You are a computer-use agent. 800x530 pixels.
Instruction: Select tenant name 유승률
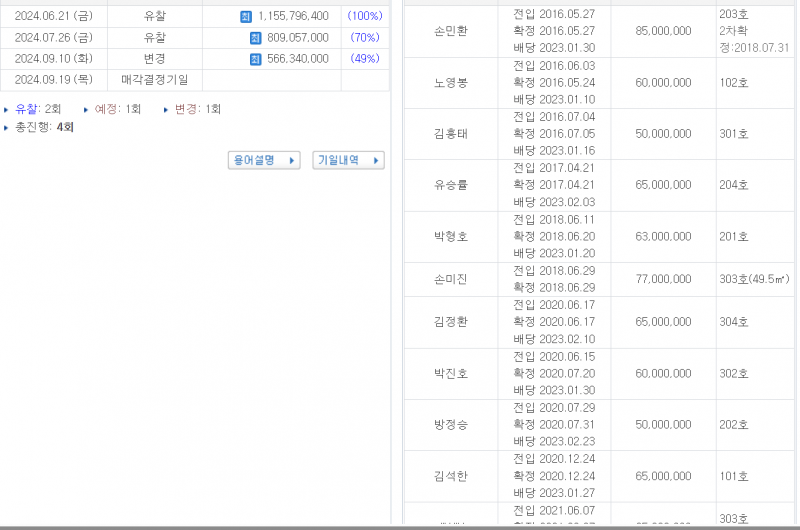pyautogui.click(x=451, y=185)
